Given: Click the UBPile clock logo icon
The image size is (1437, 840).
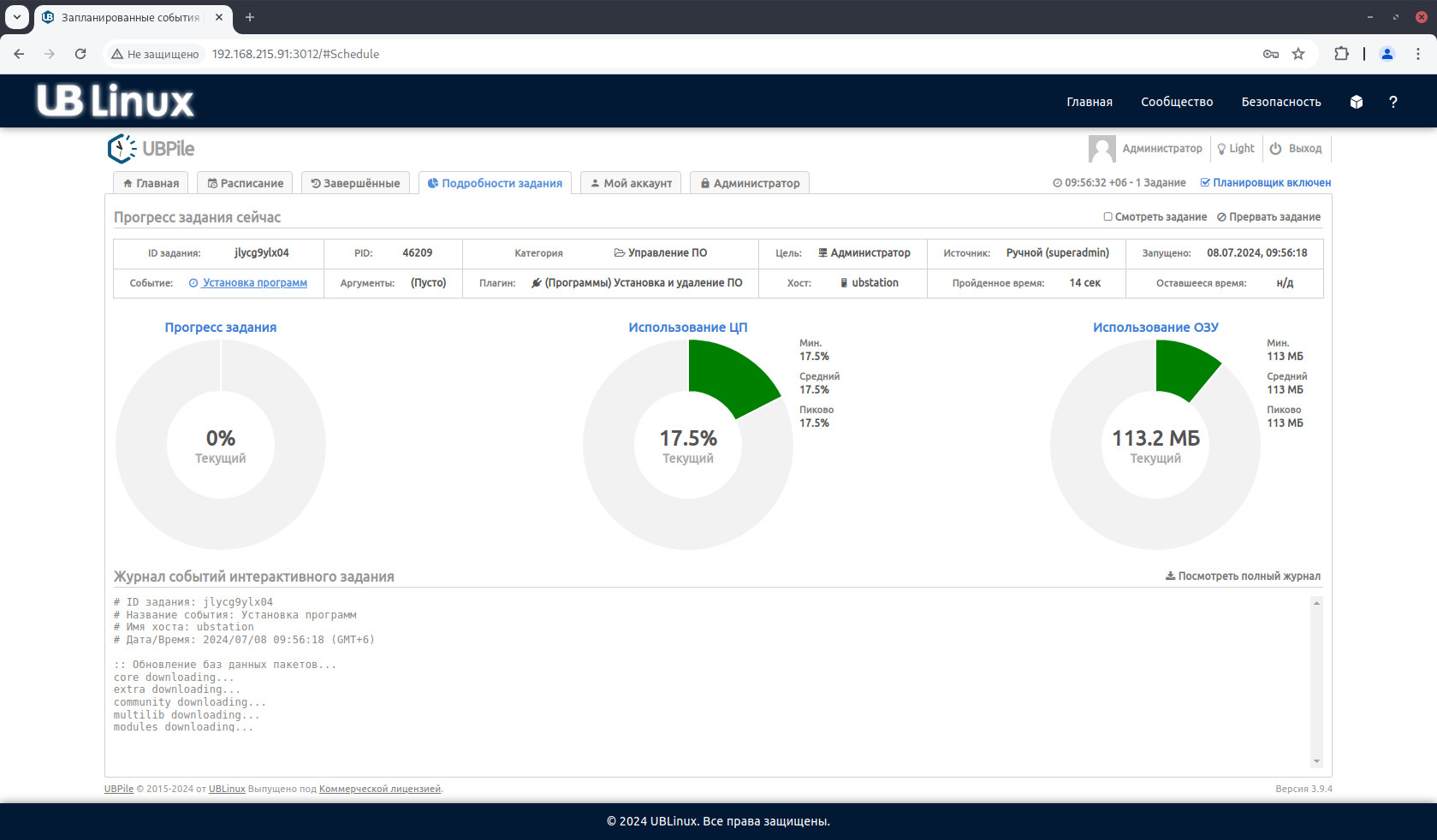Looking at the screenshot, I should (122, 148).
